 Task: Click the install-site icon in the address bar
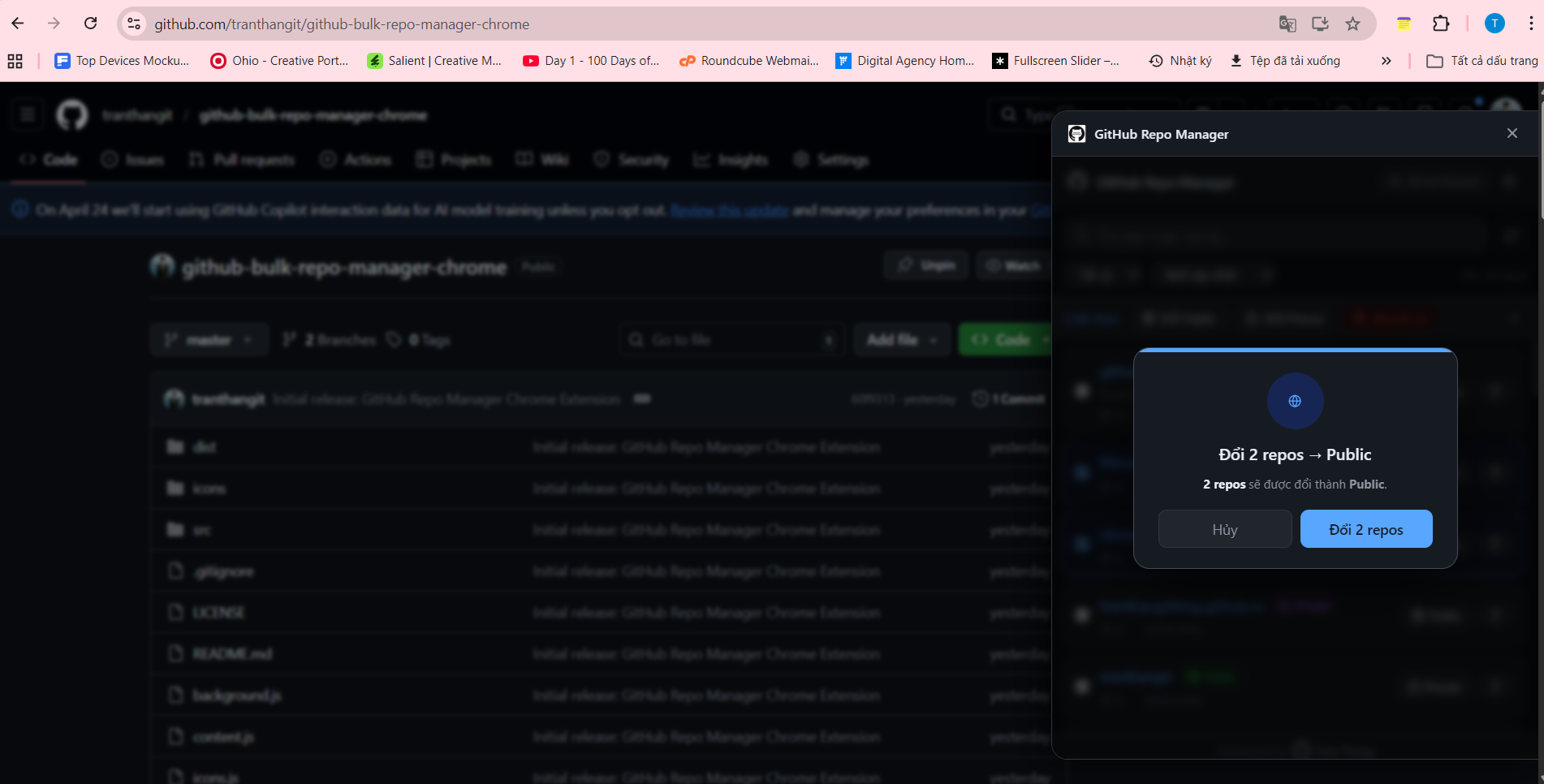pyautogui.click(x=1320, y=24)
